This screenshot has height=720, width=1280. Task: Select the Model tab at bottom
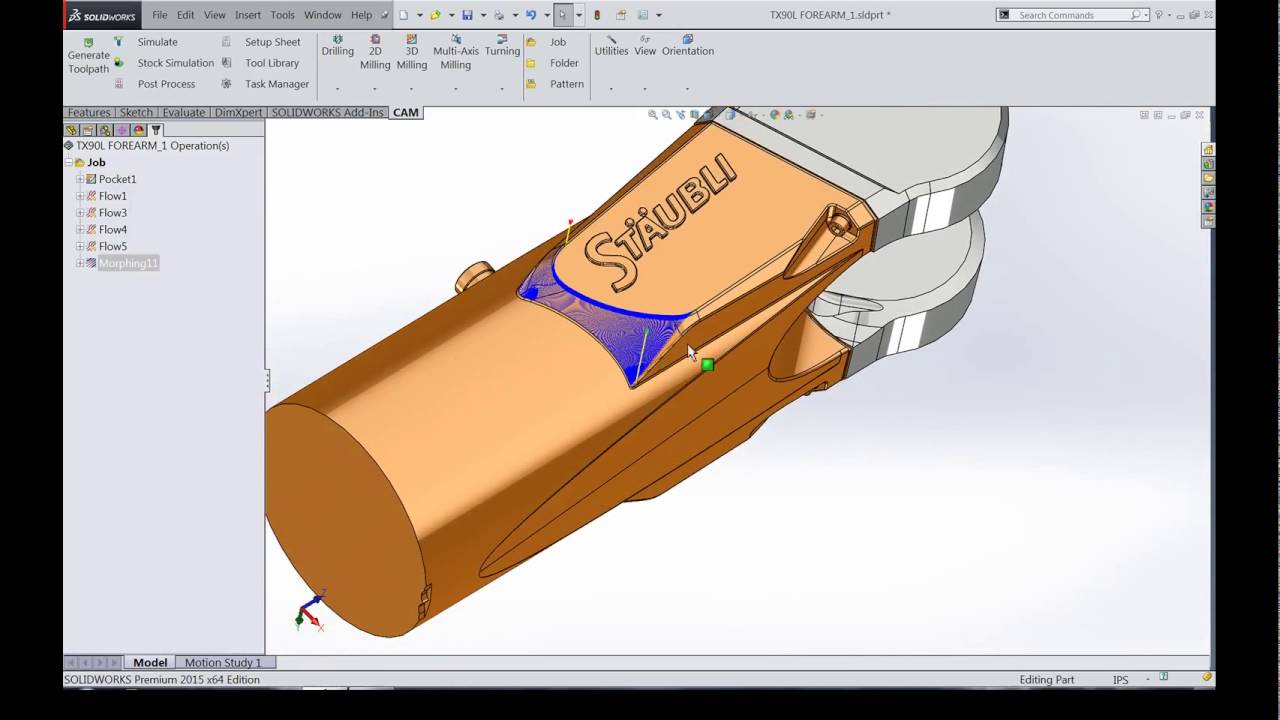(150, 662)
